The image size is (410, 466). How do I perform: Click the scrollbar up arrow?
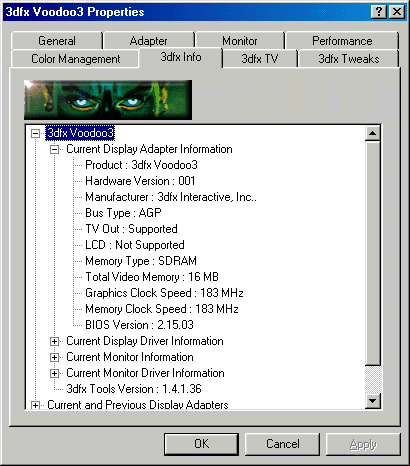373,134
